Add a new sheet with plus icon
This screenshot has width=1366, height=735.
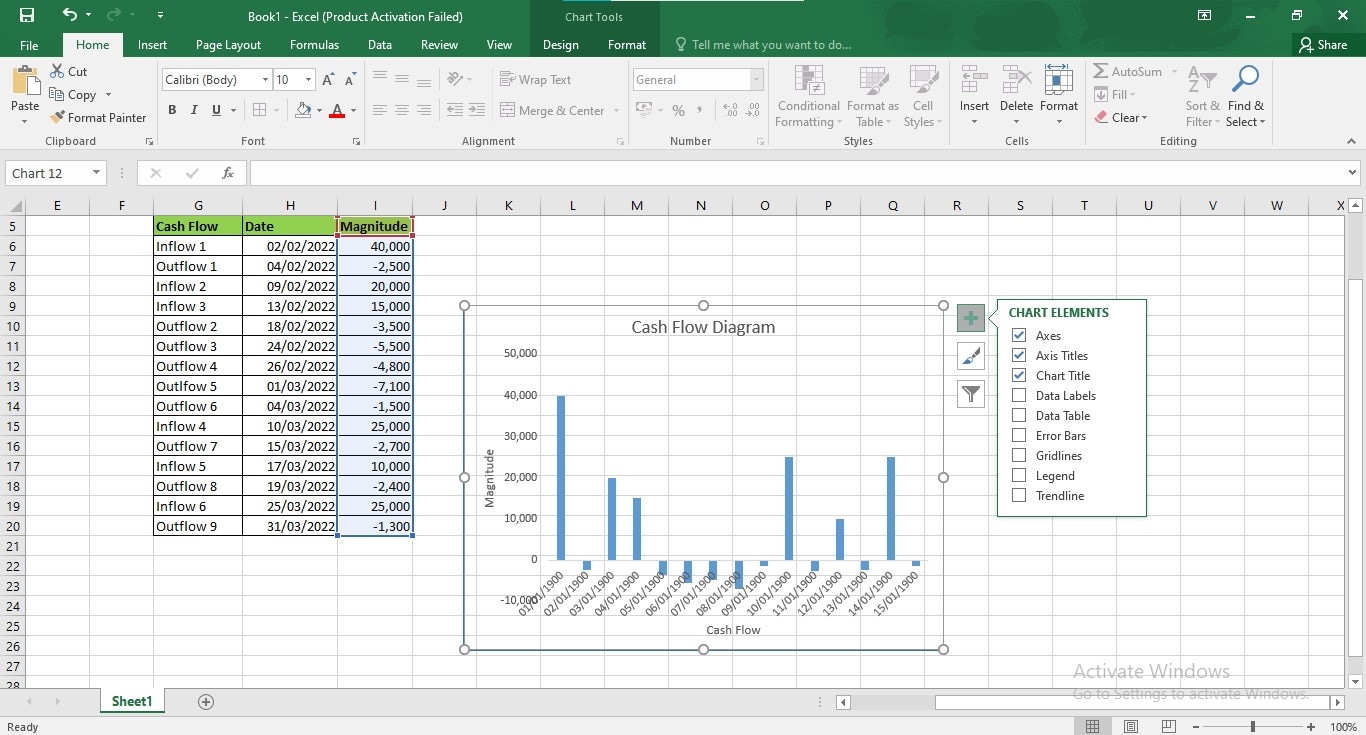(x=206, y=702)
